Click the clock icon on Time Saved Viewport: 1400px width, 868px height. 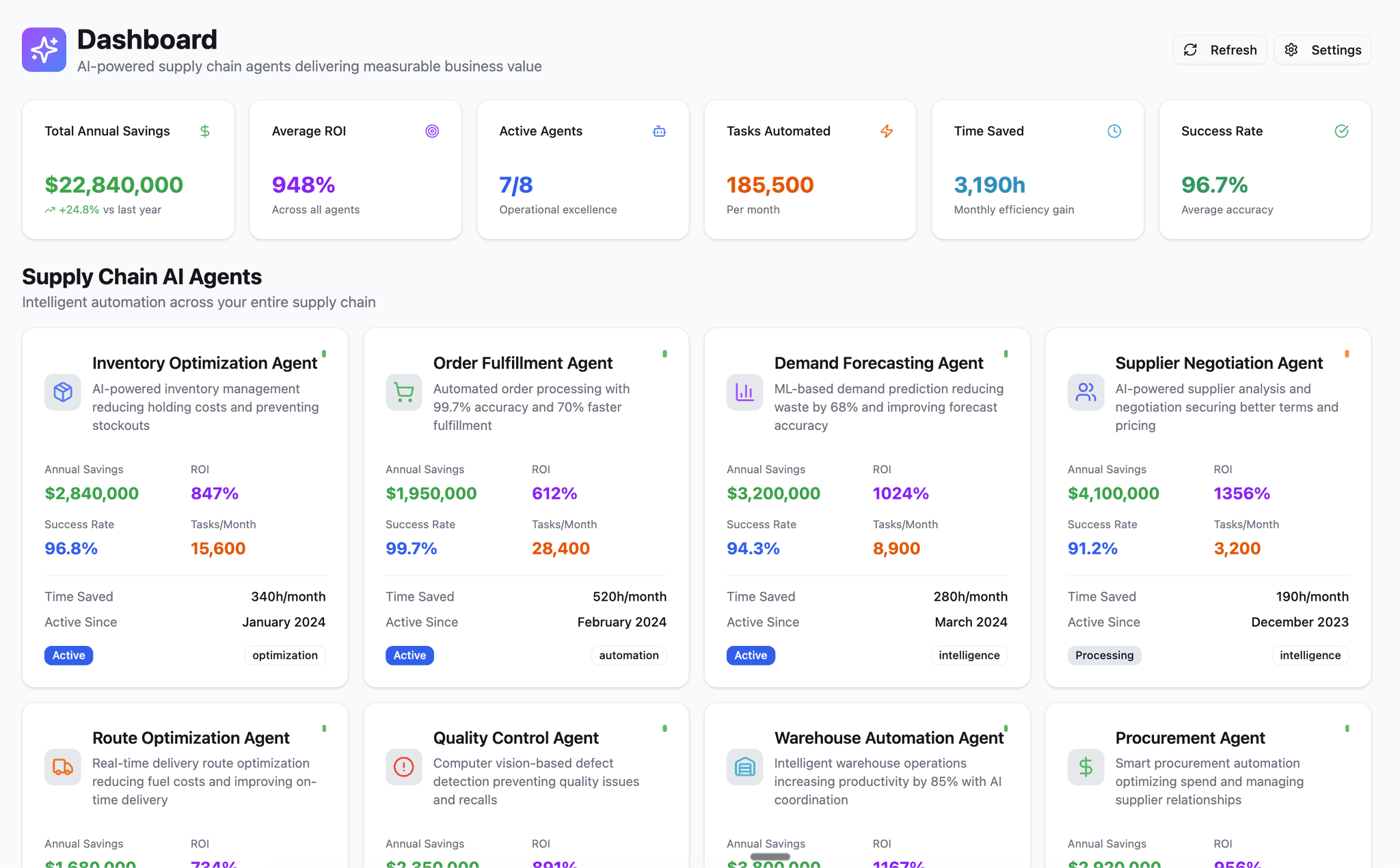tap(1114, 131)
